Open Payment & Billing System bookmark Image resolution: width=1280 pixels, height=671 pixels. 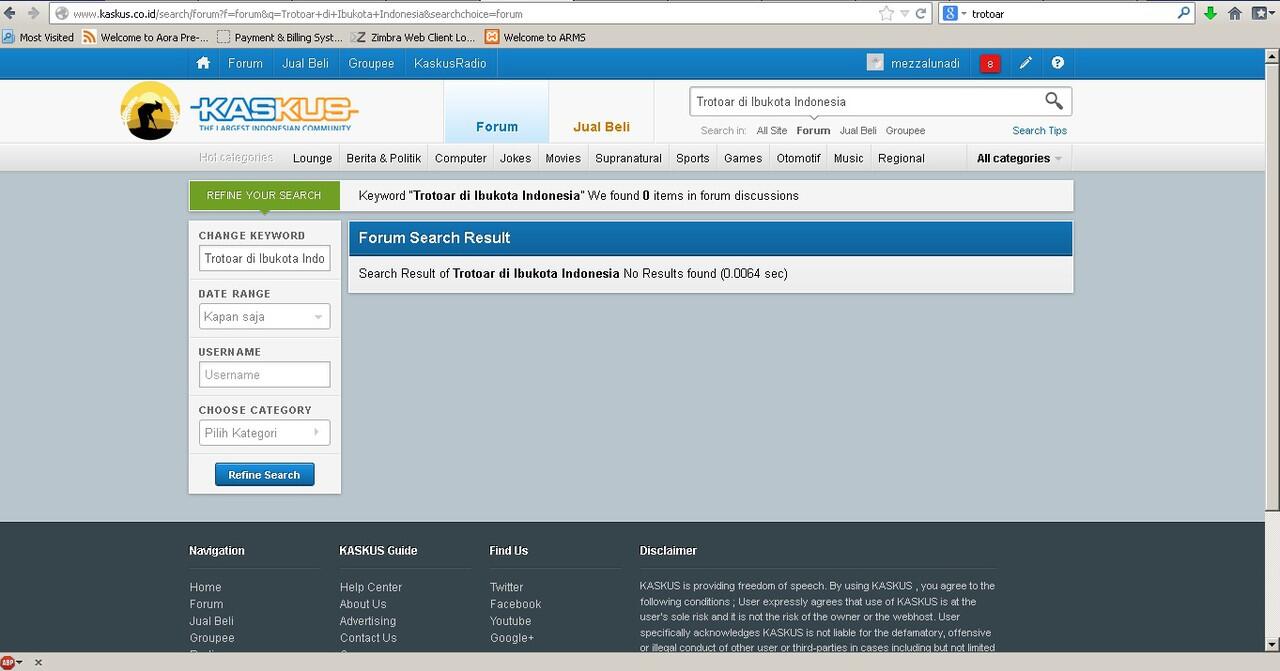(279, 37)
